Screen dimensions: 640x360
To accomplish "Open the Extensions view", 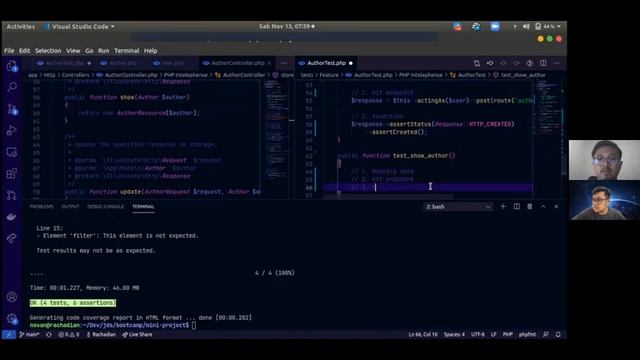I will (12, 173).
